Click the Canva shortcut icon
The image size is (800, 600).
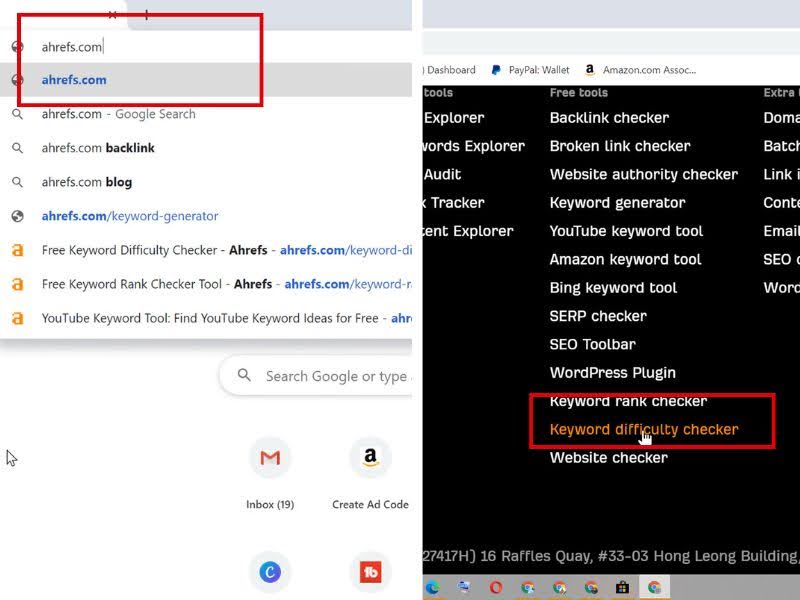270,572
